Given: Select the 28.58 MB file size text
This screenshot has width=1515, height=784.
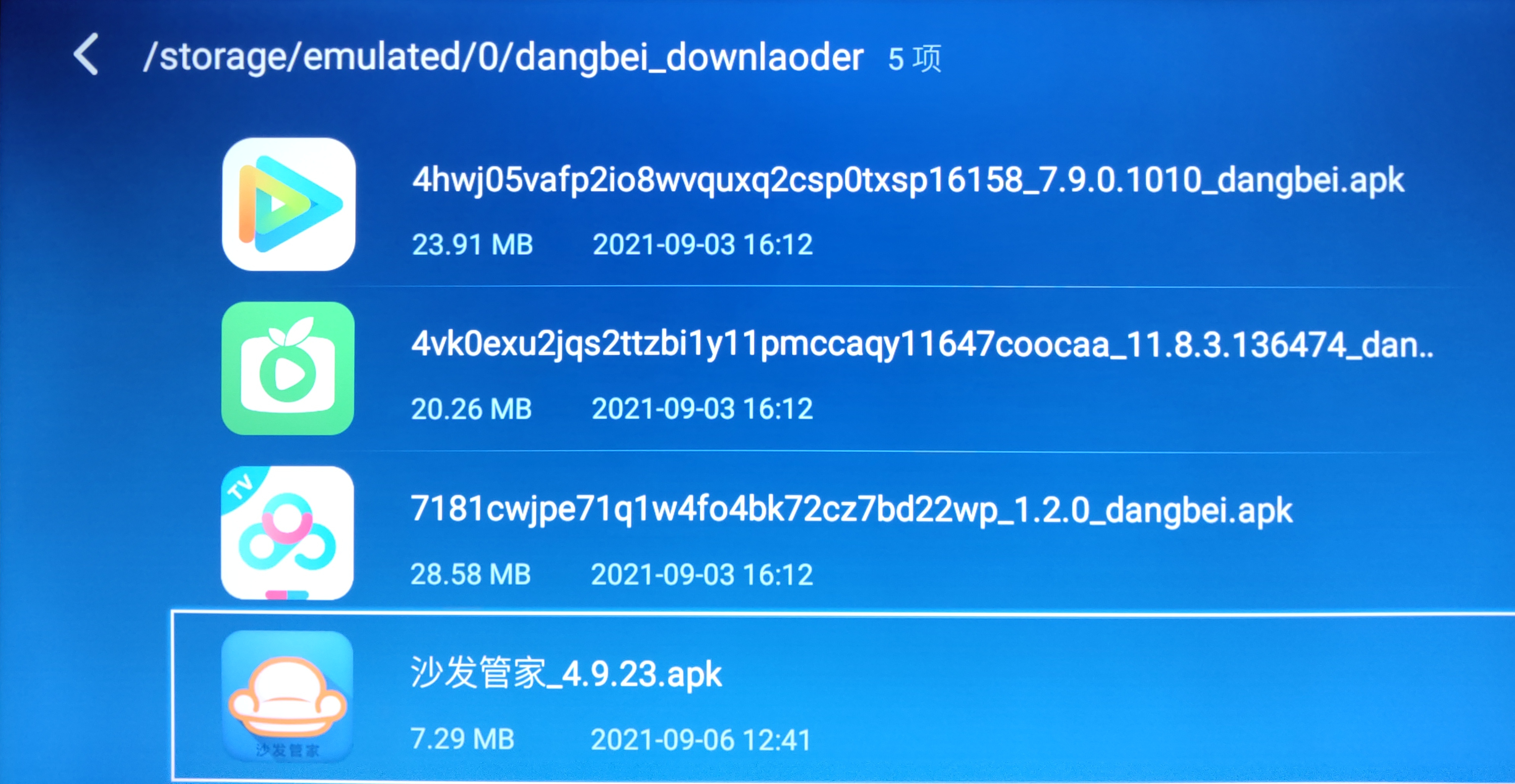Looking at the screenshot, I should pyautogui.click(x=470, y=575).
